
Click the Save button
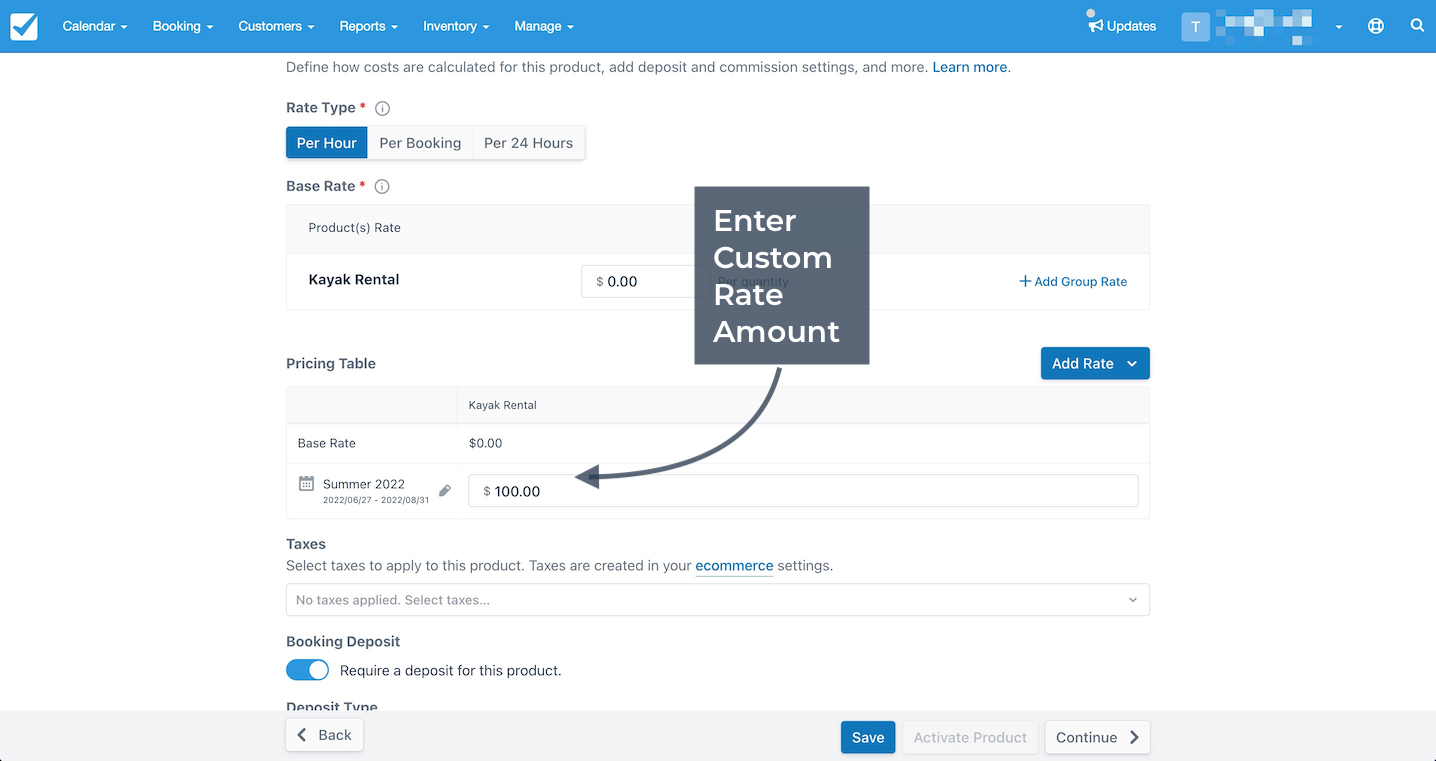pyautogui.click(x=868, y=737)
